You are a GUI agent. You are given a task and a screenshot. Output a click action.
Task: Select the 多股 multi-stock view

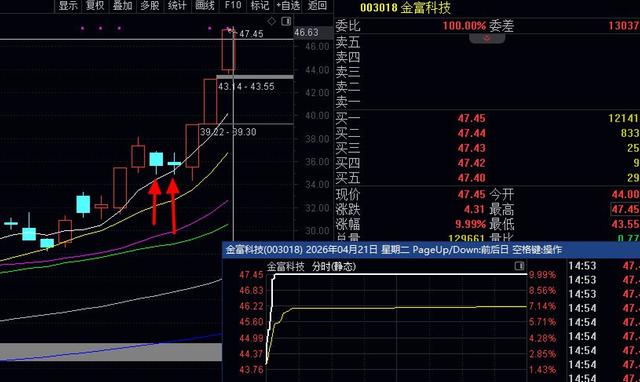[x=150, y=6]
